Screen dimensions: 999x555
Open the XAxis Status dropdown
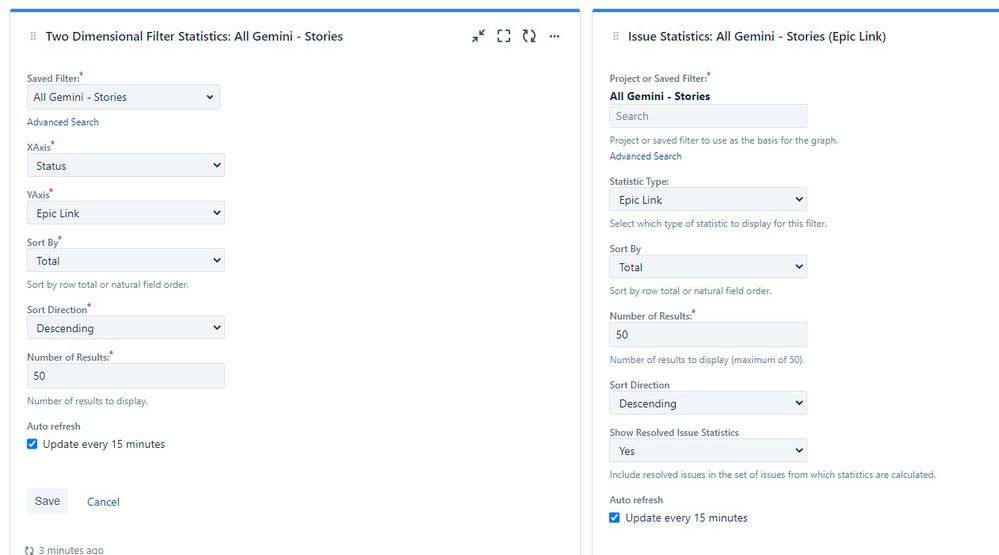pyautogui.click(x=126, y=166)
